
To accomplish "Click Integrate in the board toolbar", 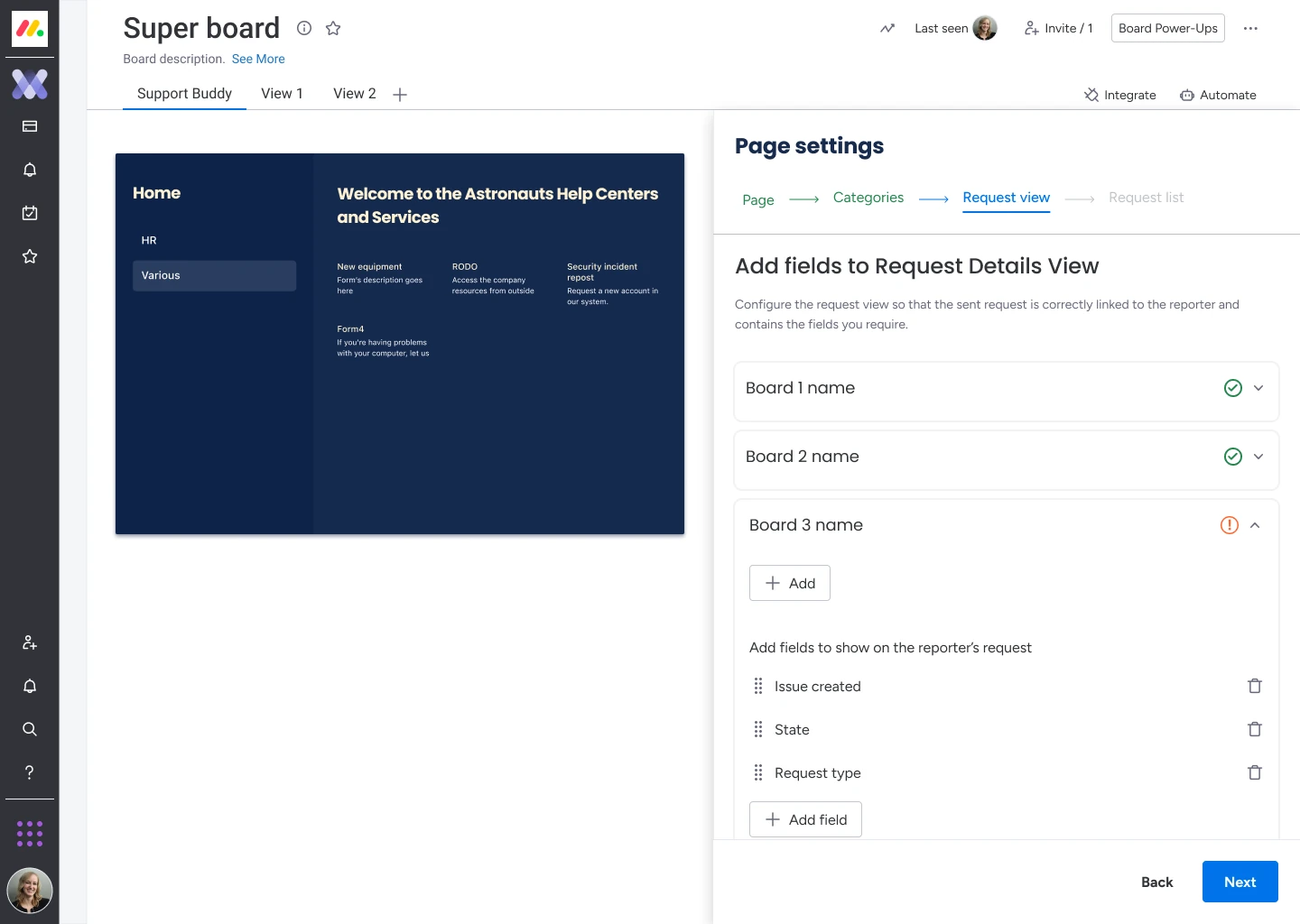I will pyautogui.click(x=1120, y=95).
